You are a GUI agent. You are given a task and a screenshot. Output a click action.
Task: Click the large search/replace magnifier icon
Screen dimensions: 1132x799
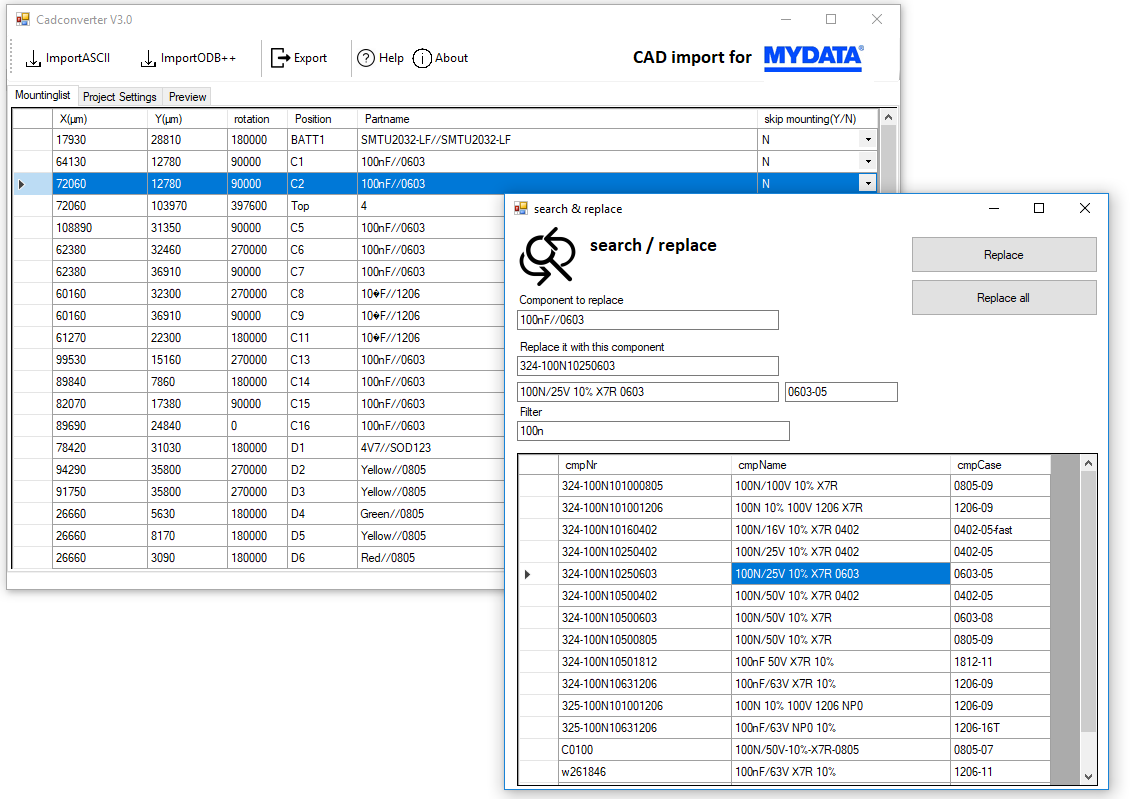click(547, 256)
